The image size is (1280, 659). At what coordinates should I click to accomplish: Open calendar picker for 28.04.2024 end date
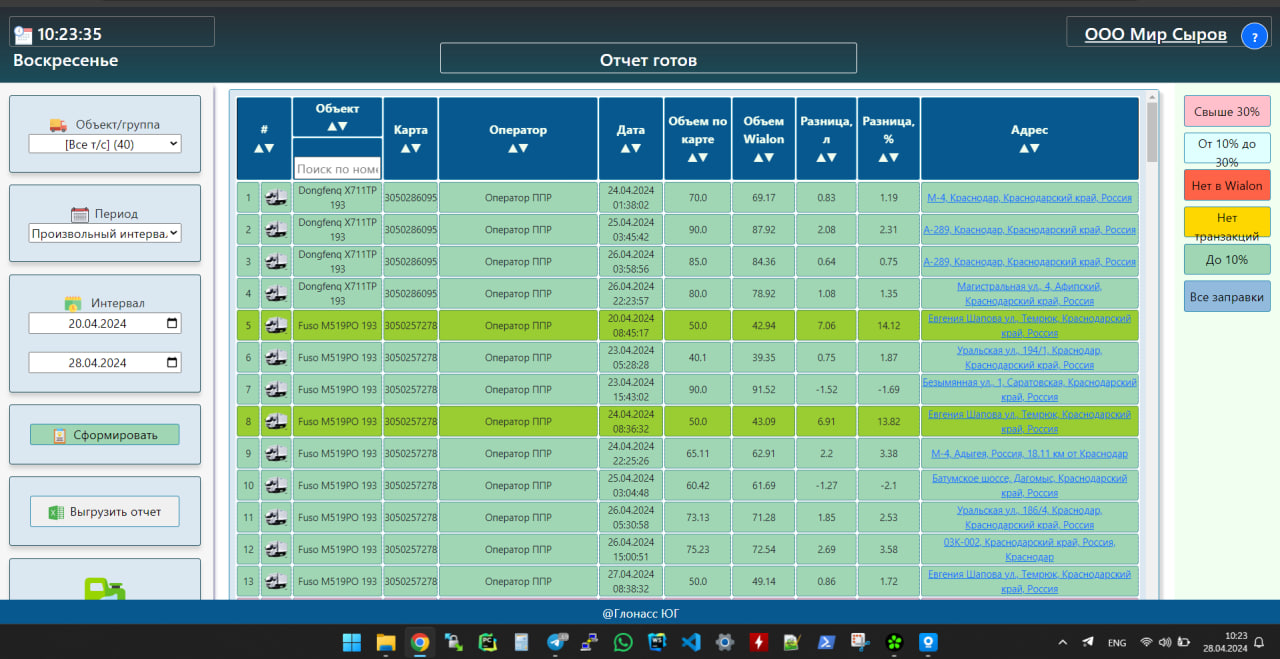(172, 363)
